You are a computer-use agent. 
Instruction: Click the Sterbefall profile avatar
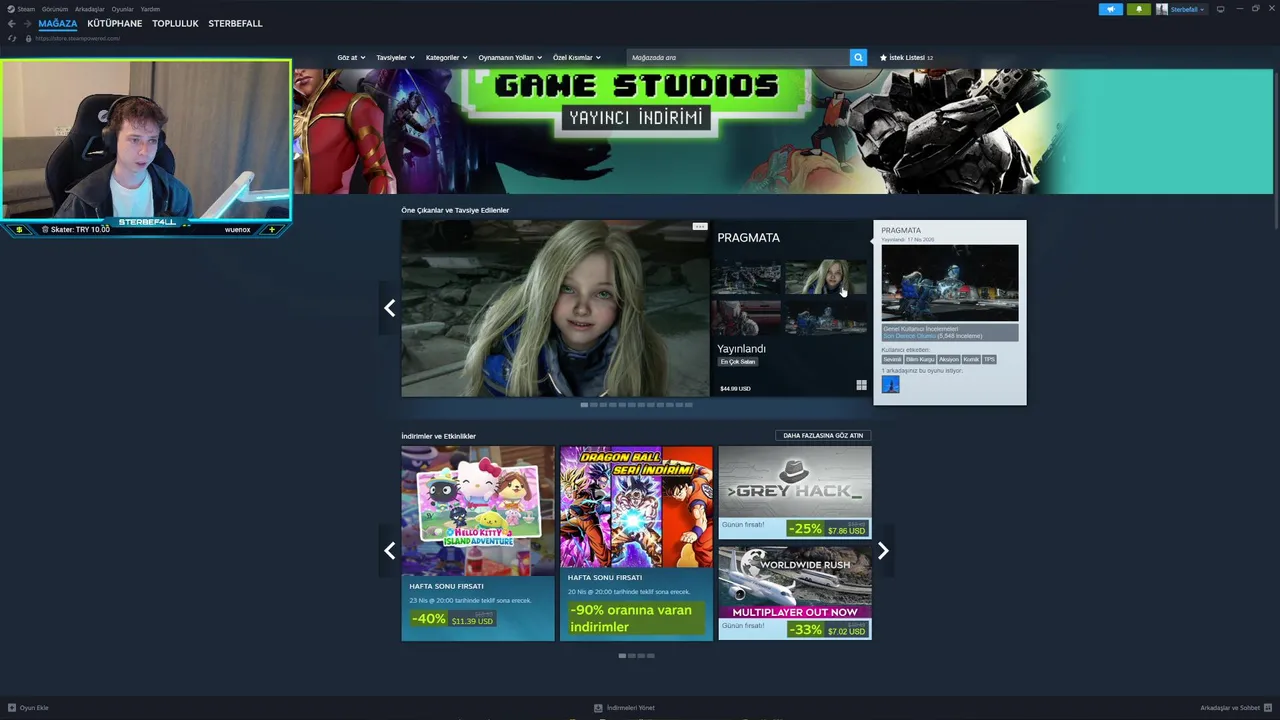tap(1162, 9)
